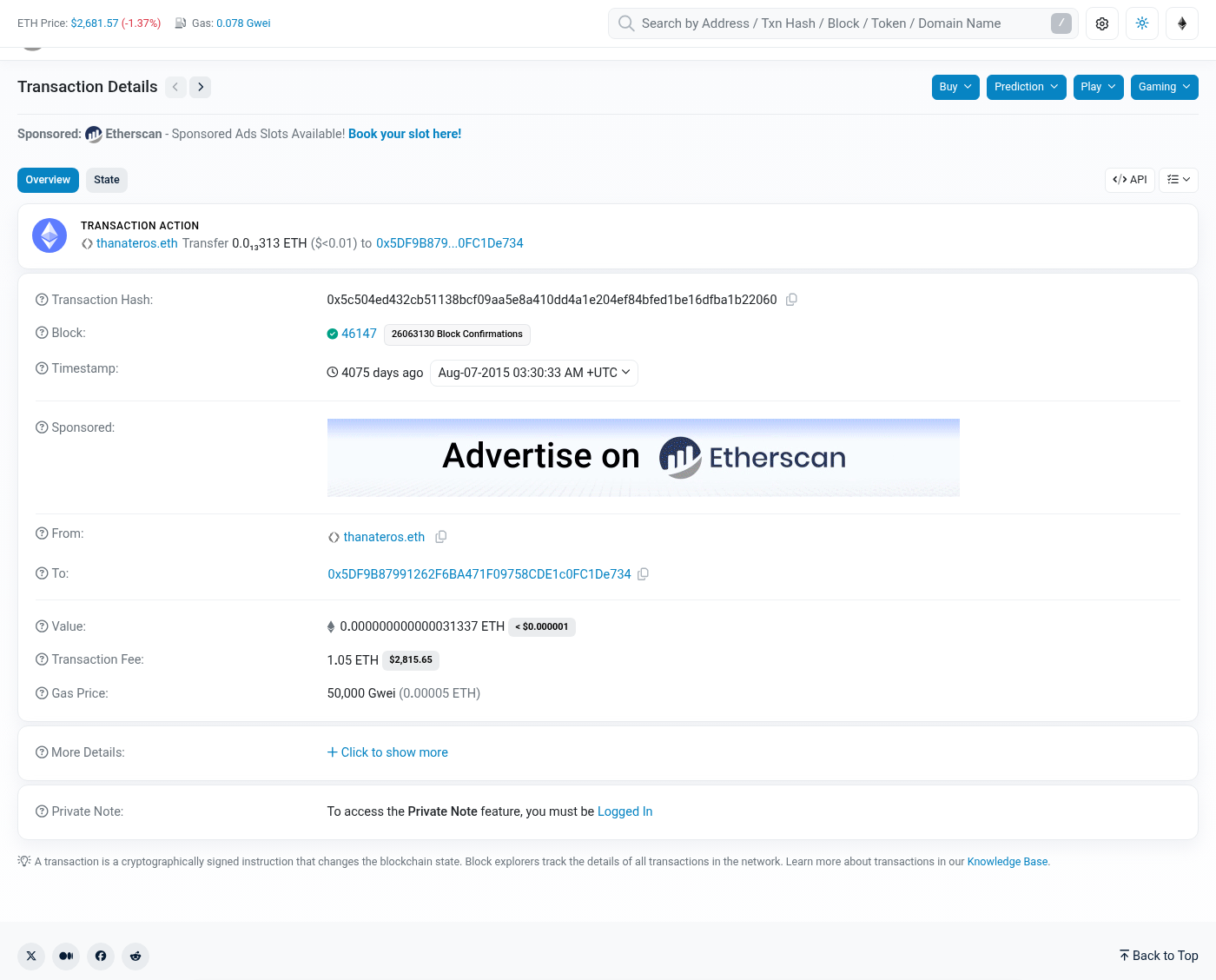Click the Ethereum network selector icon
Image resolution: width=1216 pixels, height=980 pixels.
[x=1182, y=23]
